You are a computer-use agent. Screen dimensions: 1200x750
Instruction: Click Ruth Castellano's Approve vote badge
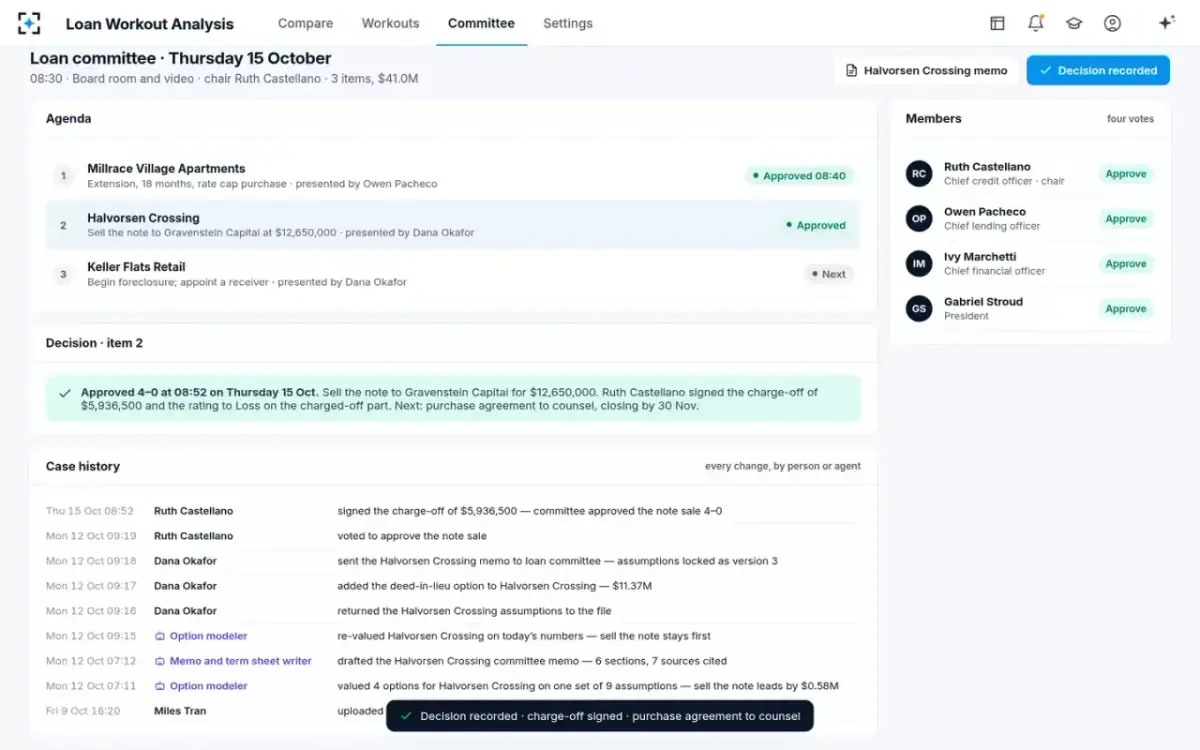[x=1126, y=174]
